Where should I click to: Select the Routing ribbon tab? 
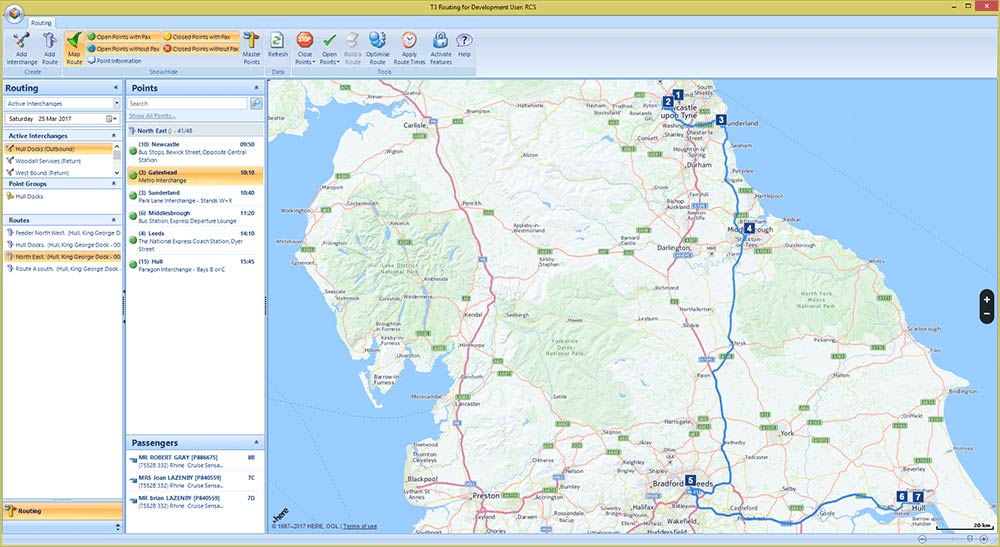pyautogui.click(x=41, y=23)
